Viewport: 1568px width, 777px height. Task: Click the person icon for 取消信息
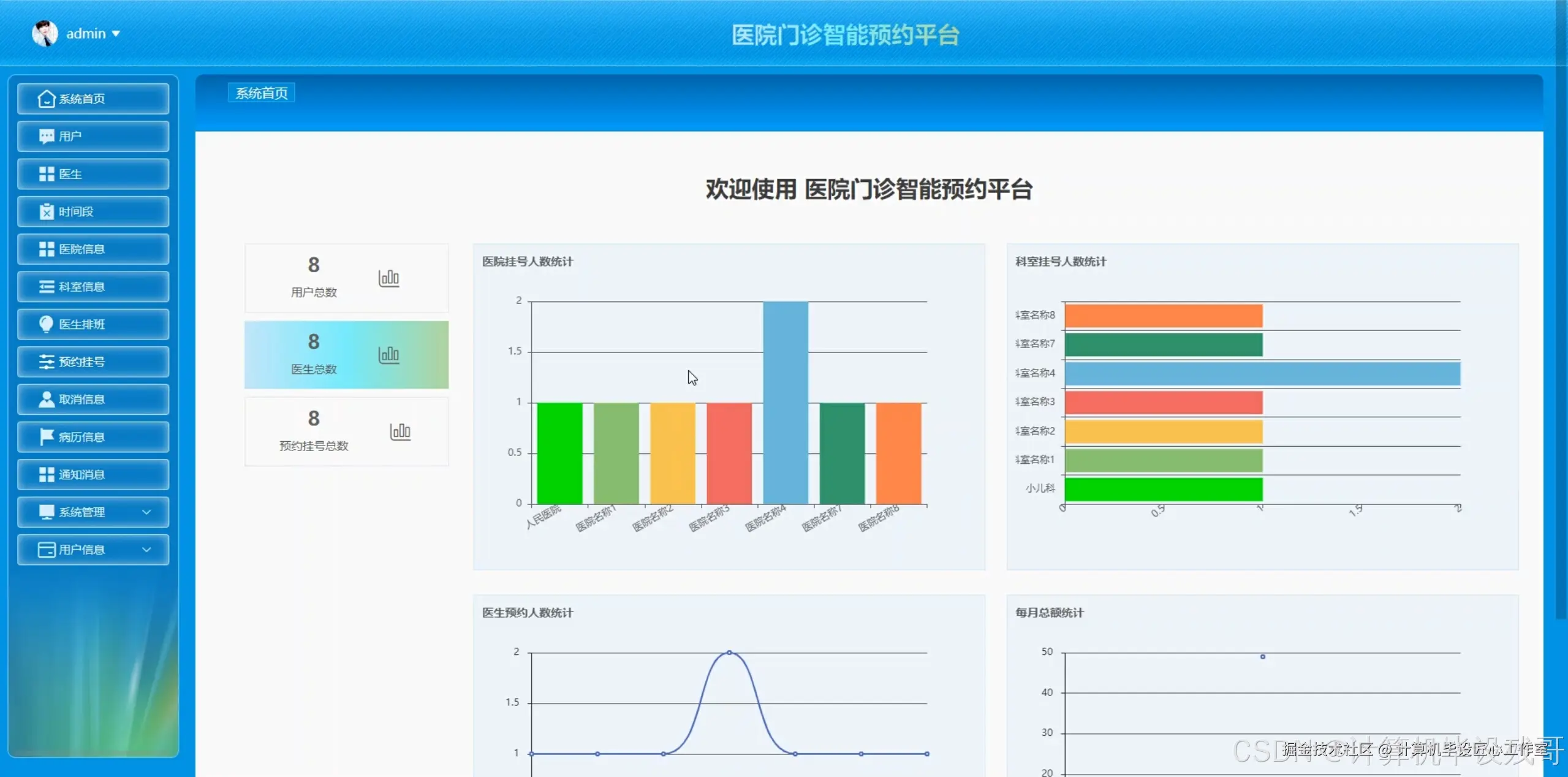coord(46,399)
